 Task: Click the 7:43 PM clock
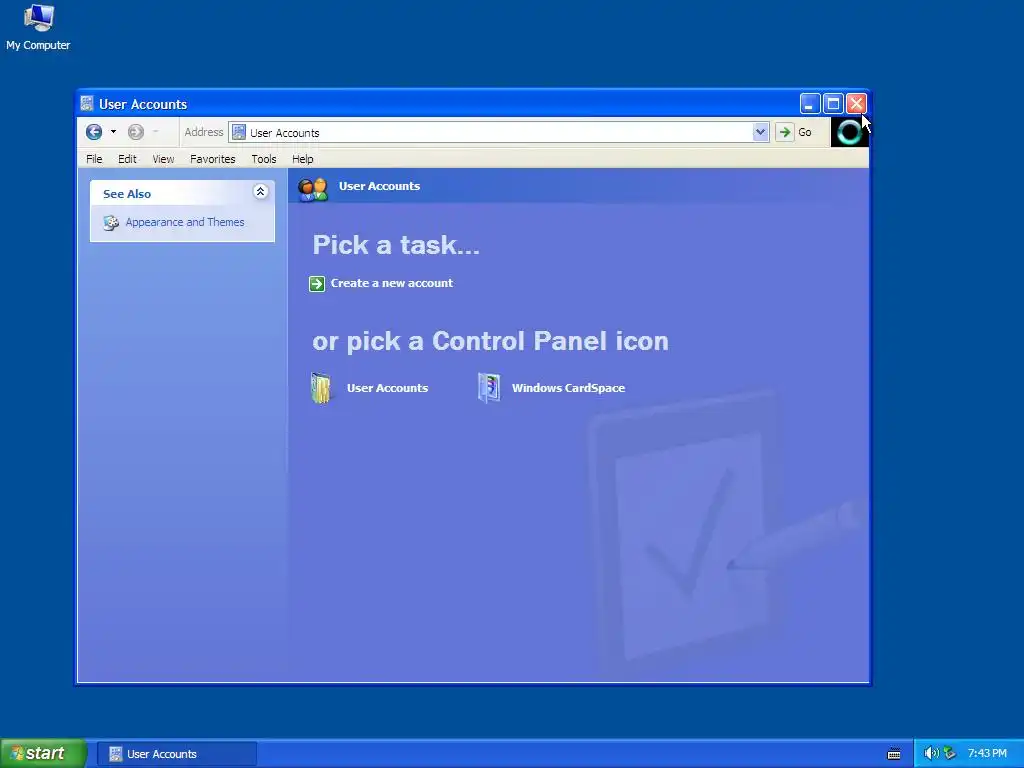987,754
